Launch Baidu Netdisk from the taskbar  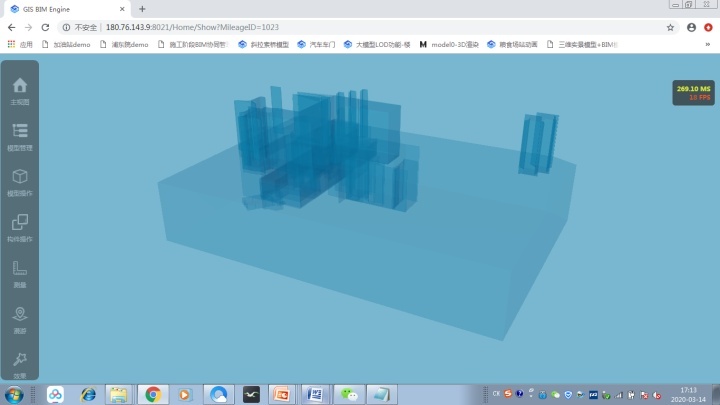coord(55,394)
